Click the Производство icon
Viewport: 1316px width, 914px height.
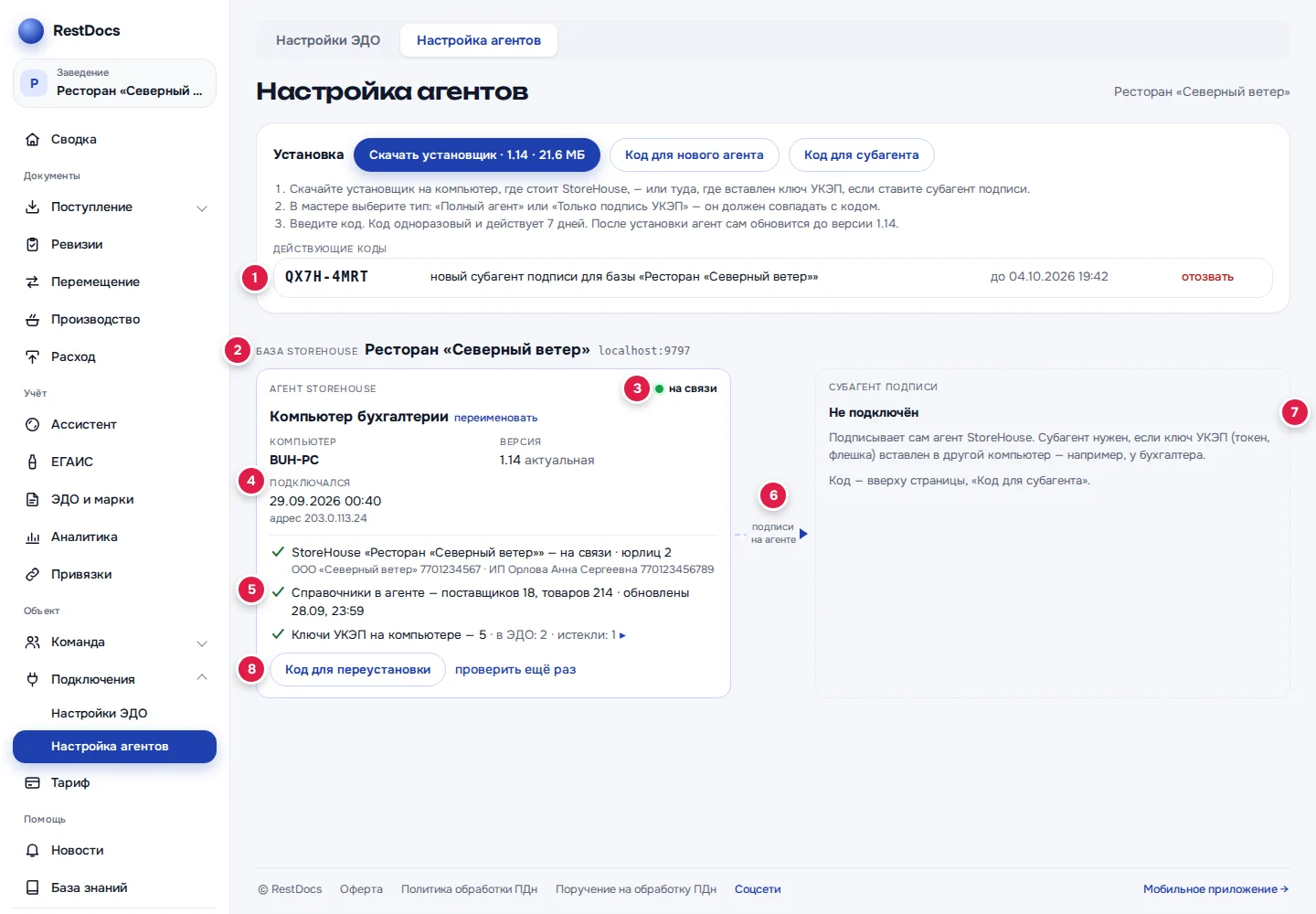[x=33, y=320]
